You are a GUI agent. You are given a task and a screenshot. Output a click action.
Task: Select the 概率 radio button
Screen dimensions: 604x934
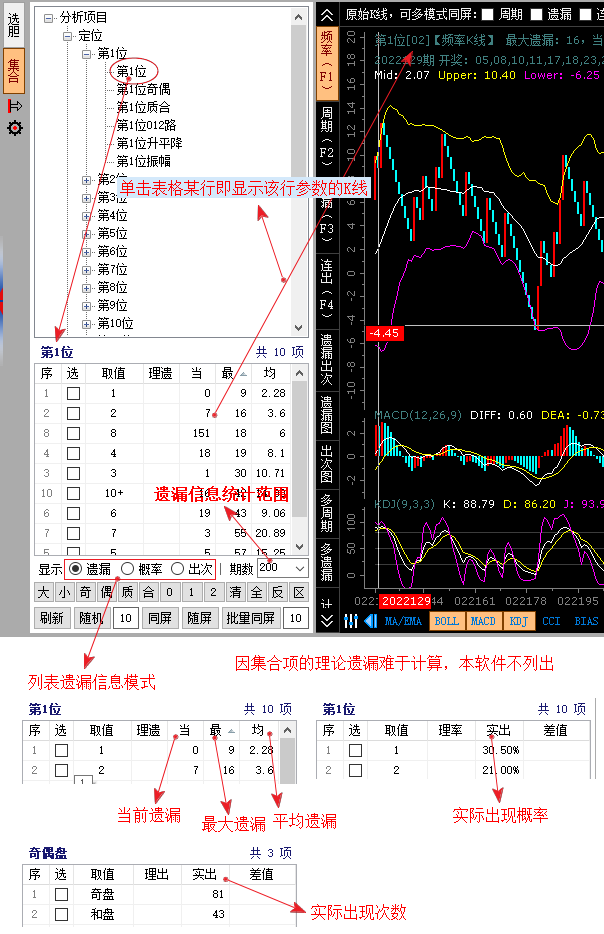(127, 568)
